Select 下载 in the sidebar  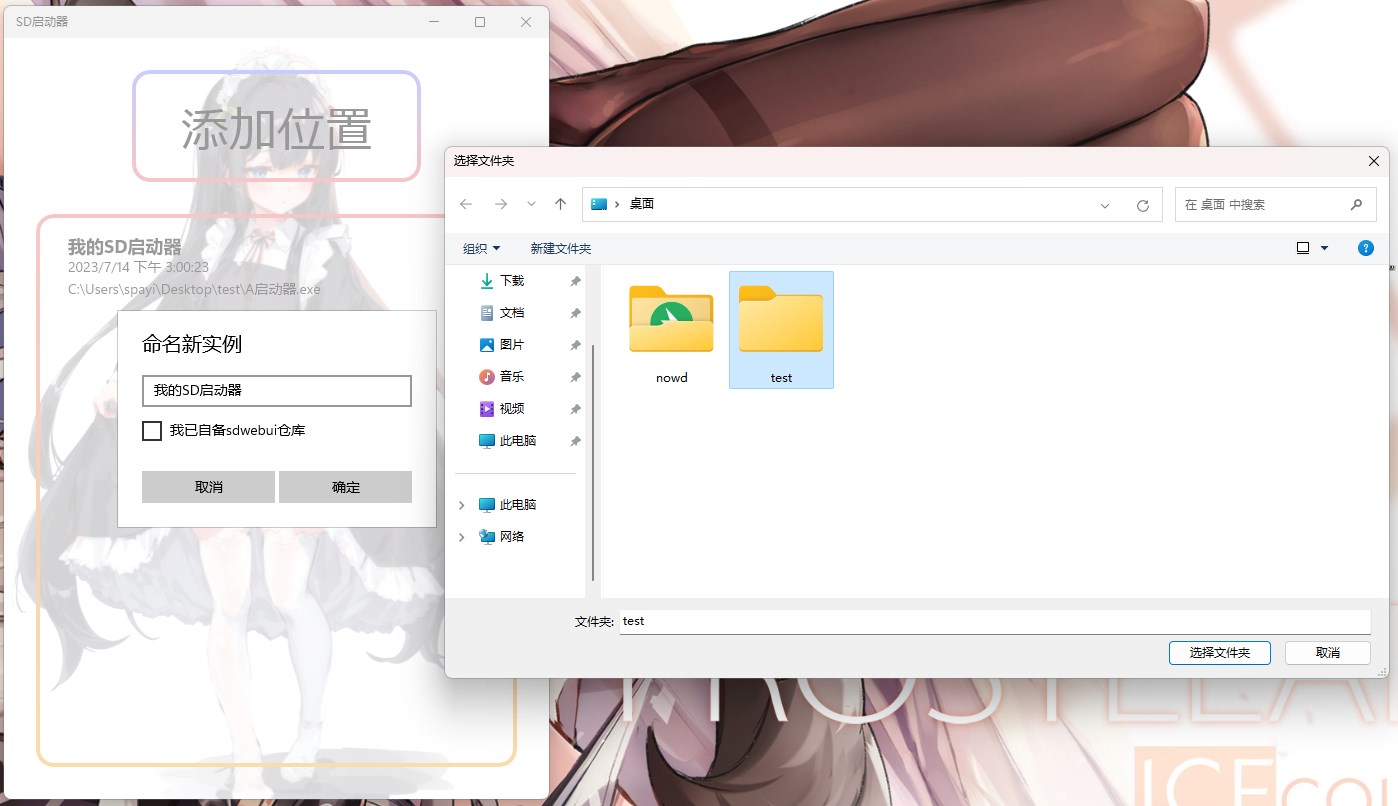512,281
